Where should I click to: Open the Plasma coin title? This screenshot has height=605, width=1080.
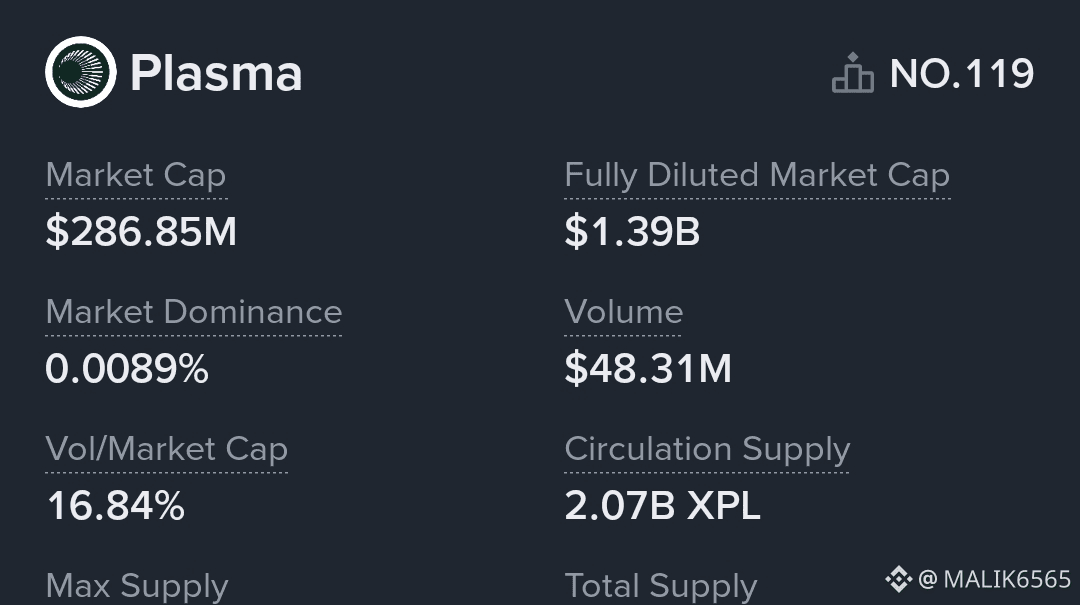tap(216, 74)
